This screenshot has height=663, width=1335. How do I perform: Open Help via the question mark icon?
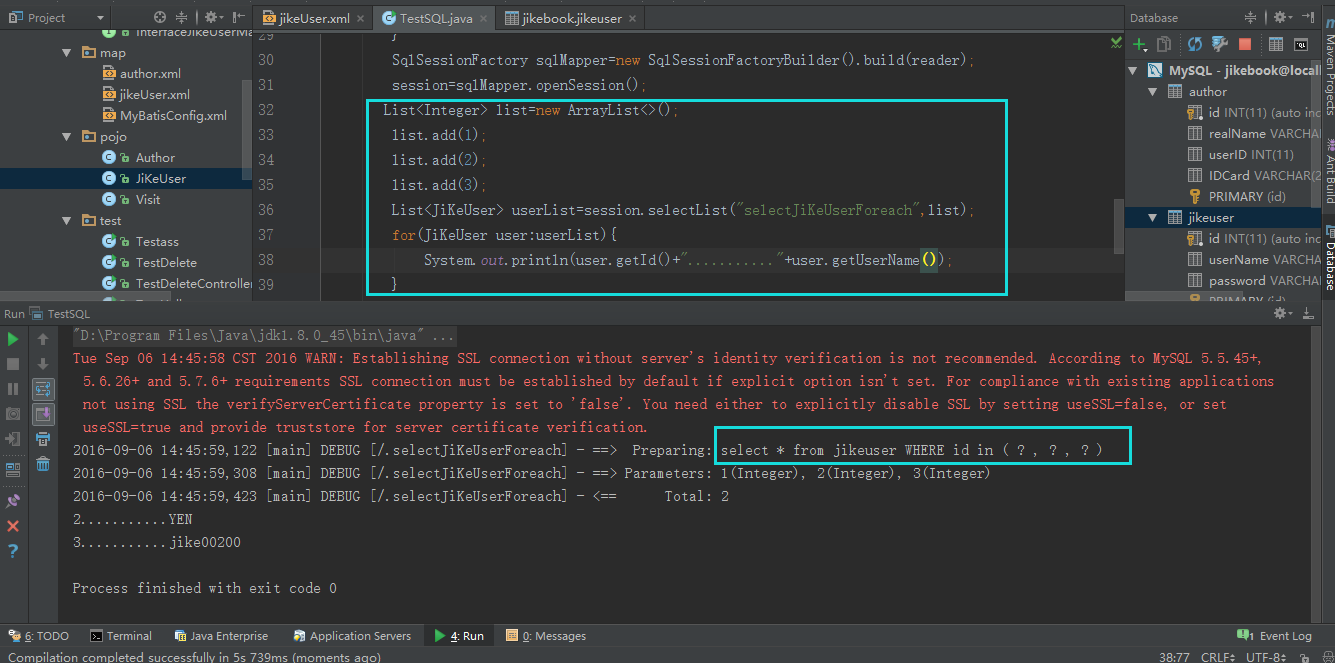click(13, 551)
